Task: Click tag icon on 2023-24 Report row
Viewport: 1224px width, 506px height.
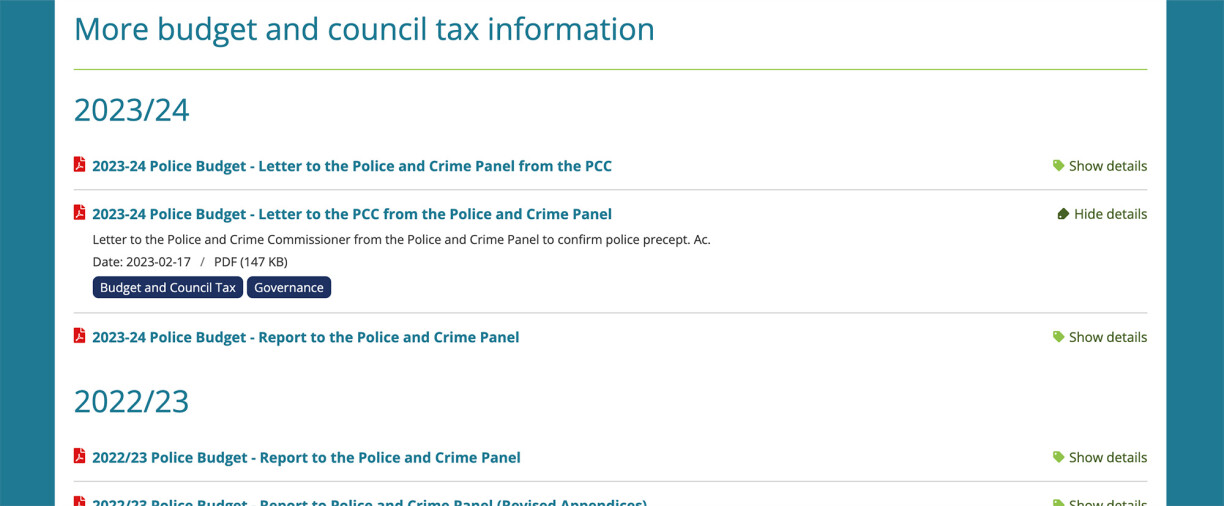Action: click(1058, 337)
